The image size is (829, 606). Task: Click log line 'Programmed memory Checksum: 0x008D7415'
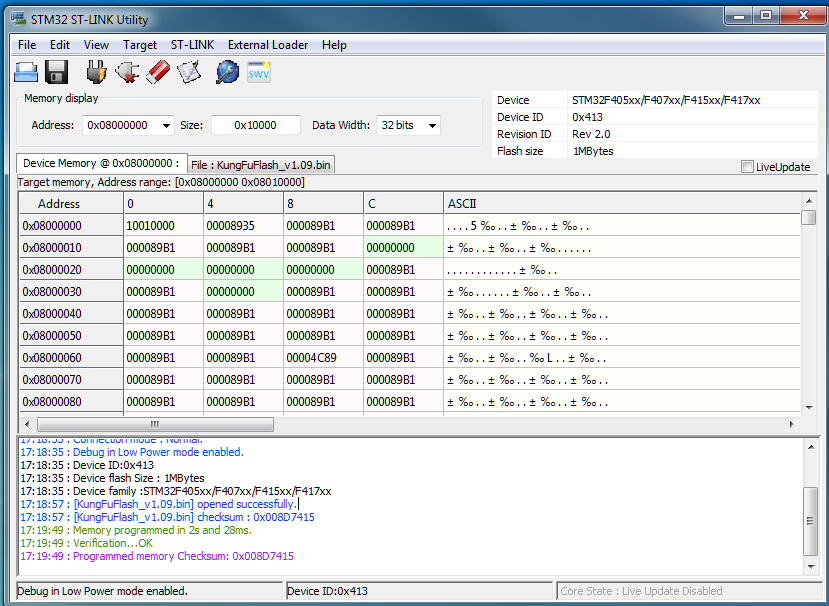[x=156, y=556]
